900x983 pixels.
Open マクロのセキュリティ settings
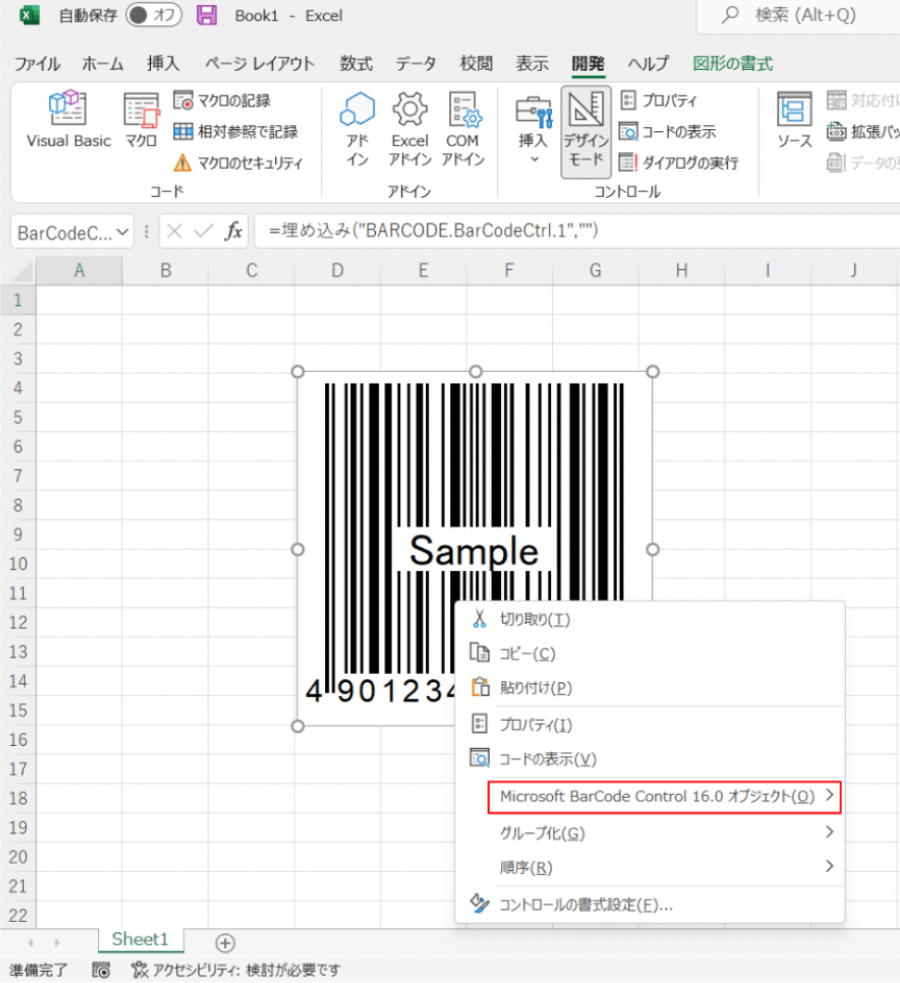238,163
